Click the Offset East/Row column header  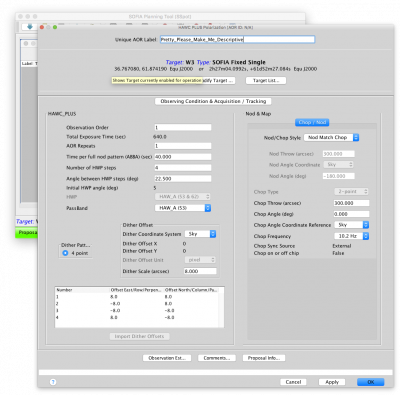point(137,290)
